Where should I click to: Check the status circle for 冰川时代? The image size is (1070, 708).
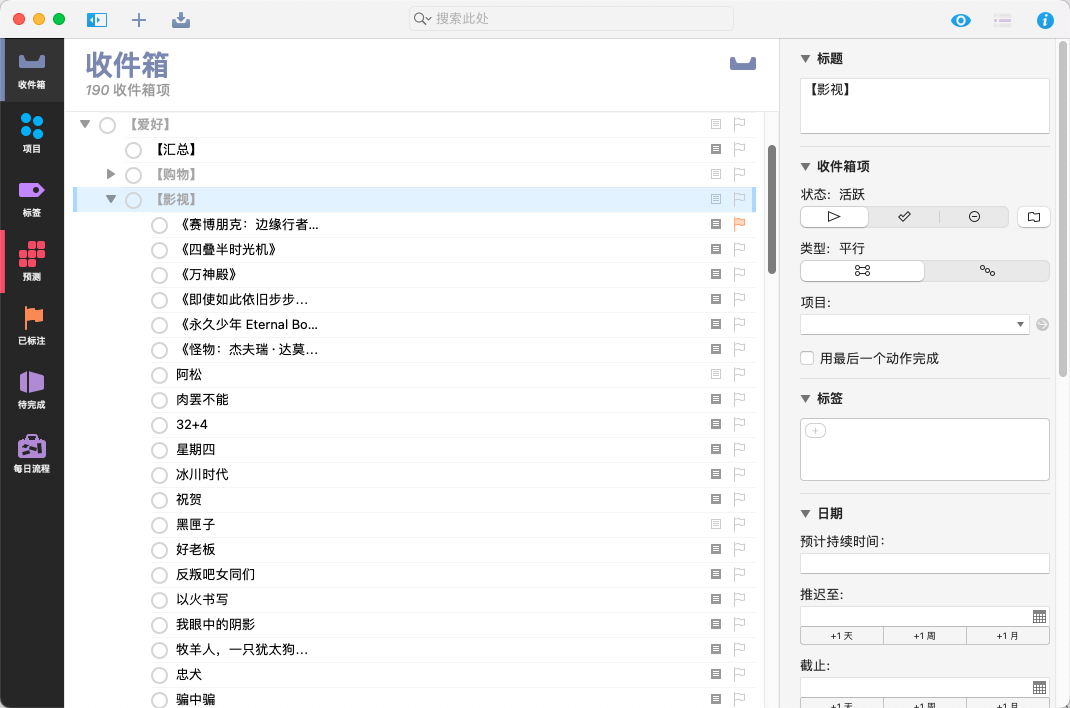pos(159,475)
